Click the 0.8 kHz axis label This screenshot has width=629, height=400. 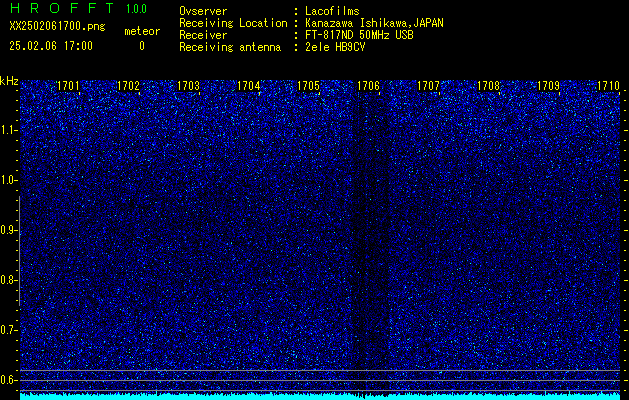8,280
